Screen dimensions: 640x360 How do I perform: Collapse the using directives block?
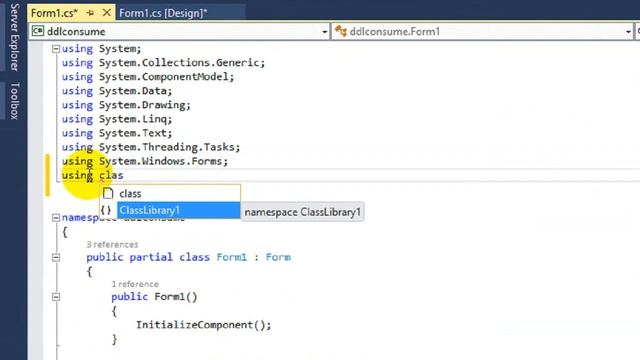tap(56, 49)
